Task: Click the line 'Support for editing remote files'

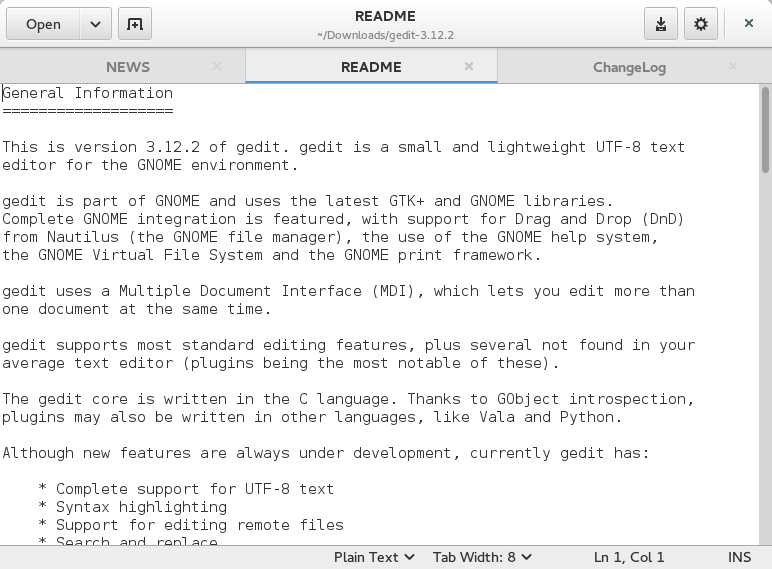Action: click(x=199, y=525)
